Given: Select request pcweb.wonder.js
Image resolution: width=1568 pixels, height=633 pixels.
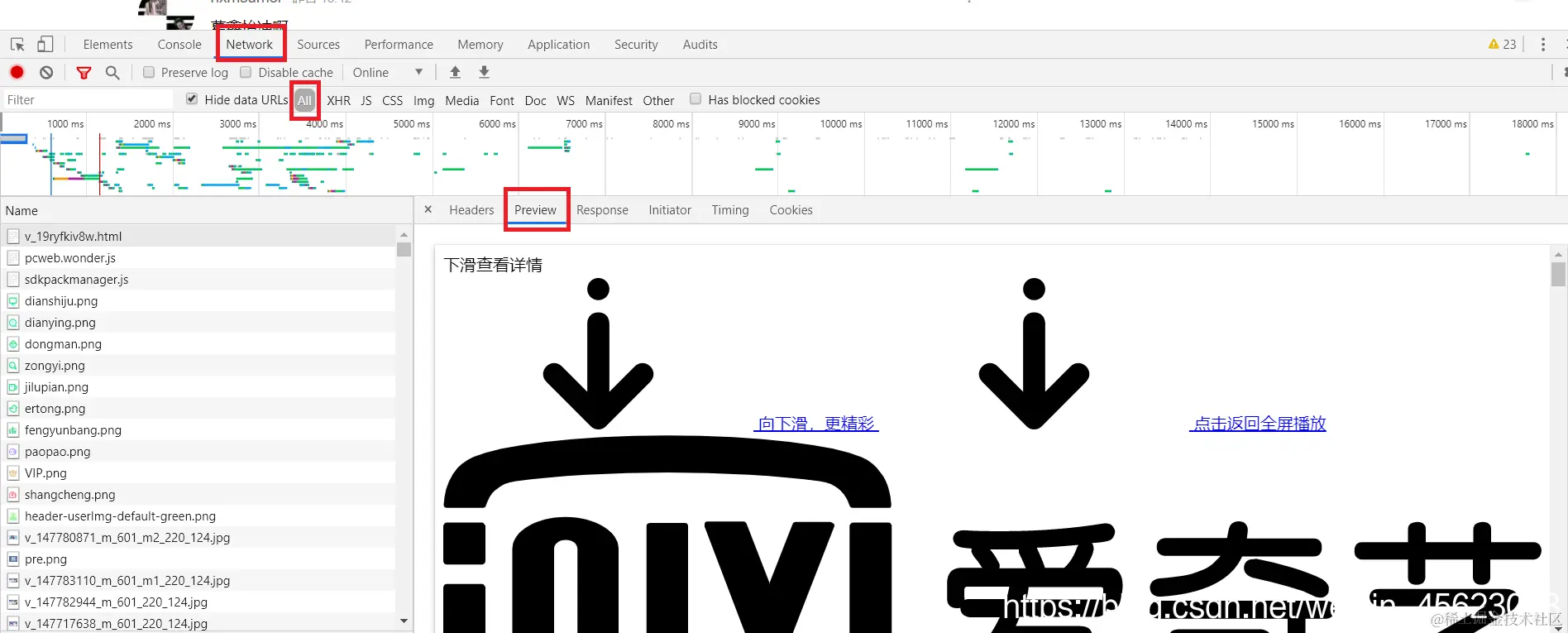Looking at the screenshot, I should click(x=198, y=258).
